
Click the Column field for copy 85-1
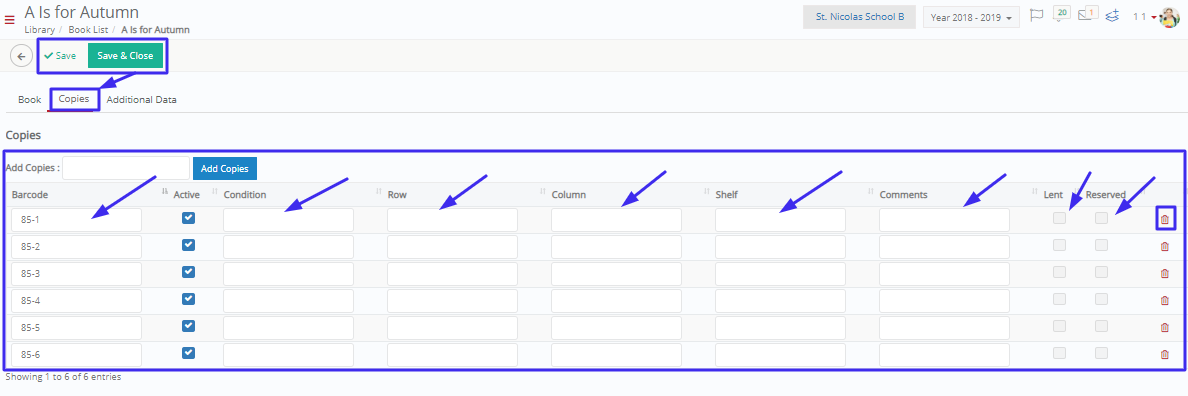click(616, 220)
